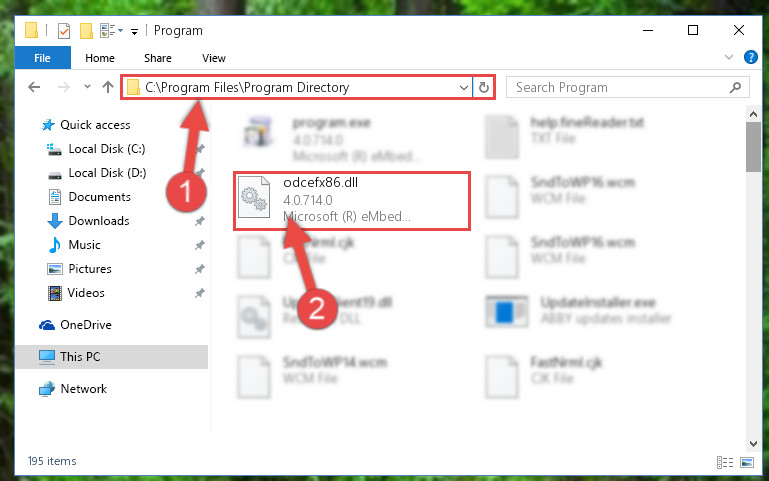The width and height of the screenshot is (769, 481).
Task: Click the Back navigation arrow
Action: tap(34, 87)
